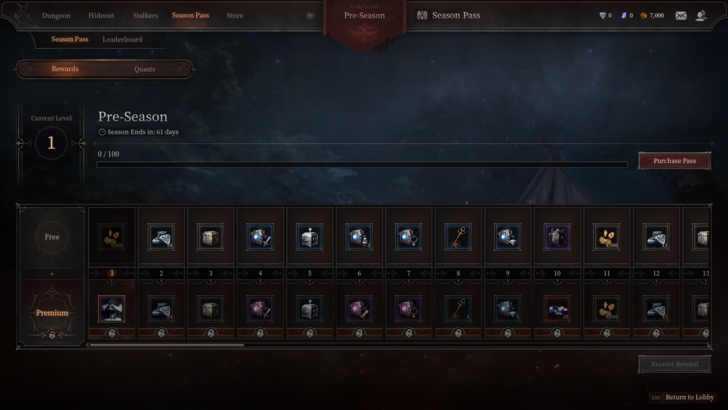This screenshot has width=728, height=410.
Task: Open the friends profile icon
Action: [x=701, y=16]
